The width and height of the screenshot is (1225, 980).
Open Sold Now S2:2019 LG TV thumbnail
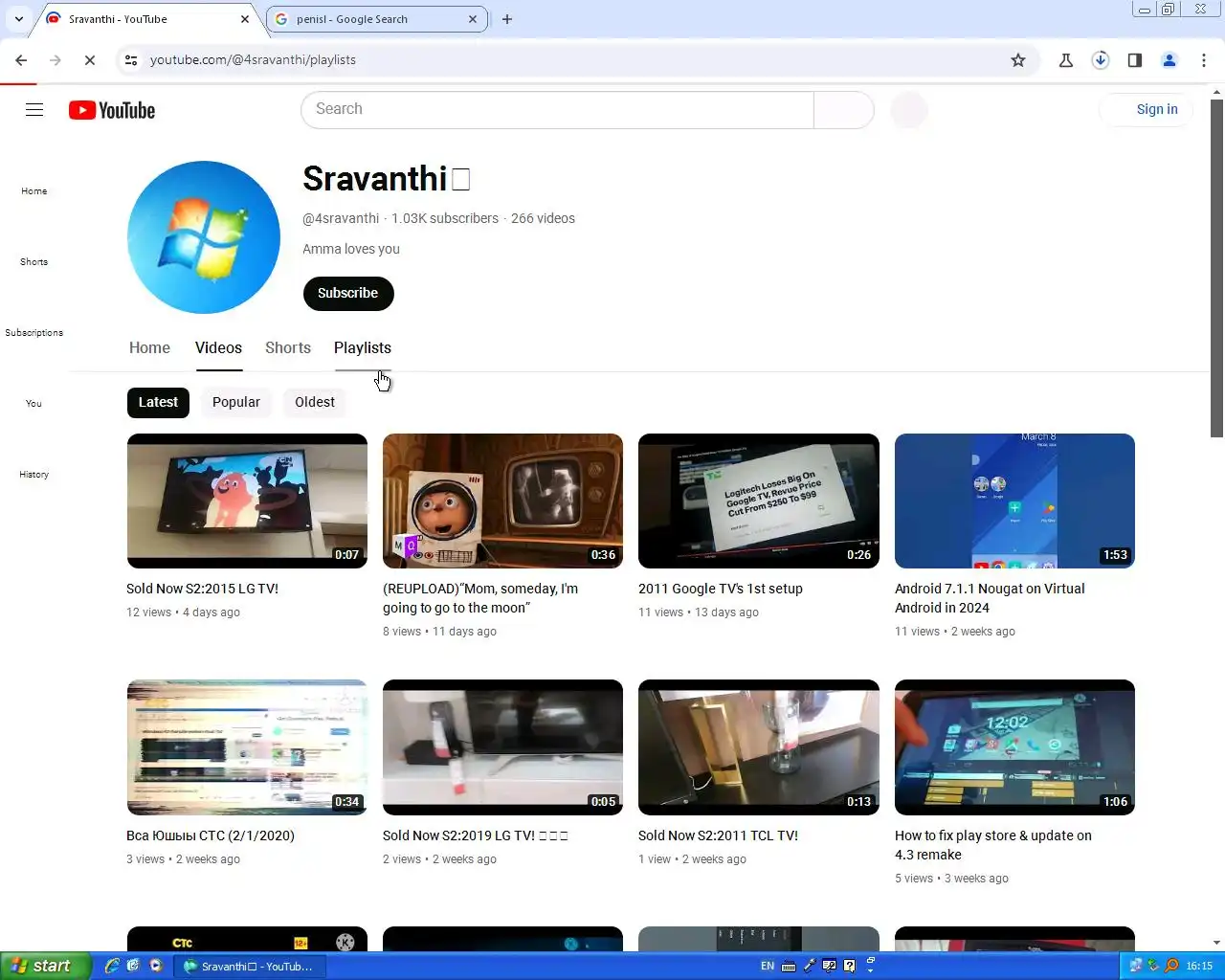coord(502,747)
